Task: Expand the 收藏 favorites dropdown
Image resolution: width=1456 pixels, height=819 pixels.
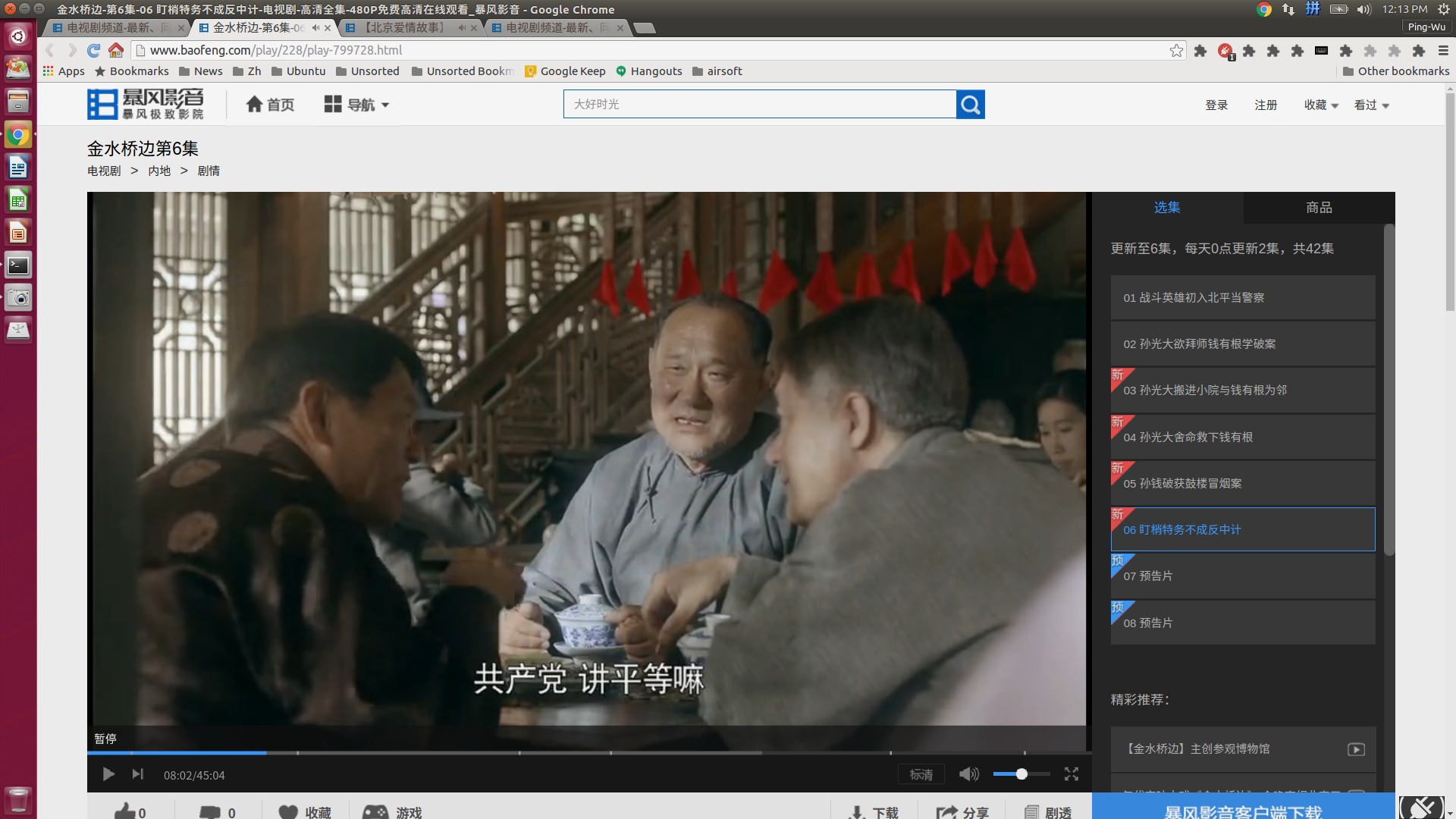Action: pyautogui.click(x=1321, y=105)
